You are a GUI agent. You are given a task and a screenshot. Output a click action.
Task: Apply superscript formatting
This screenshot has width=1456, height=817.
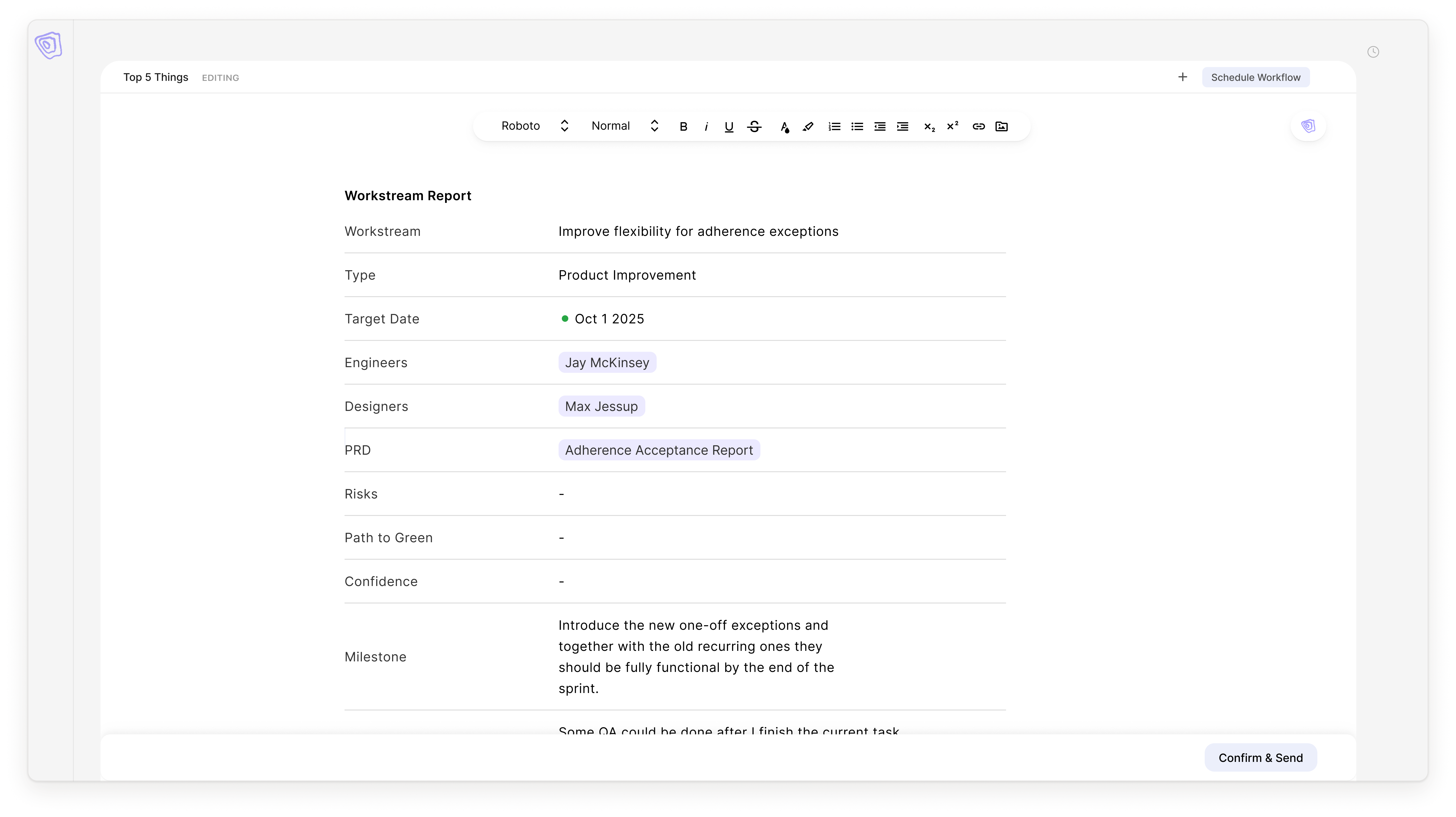point(952,125)
